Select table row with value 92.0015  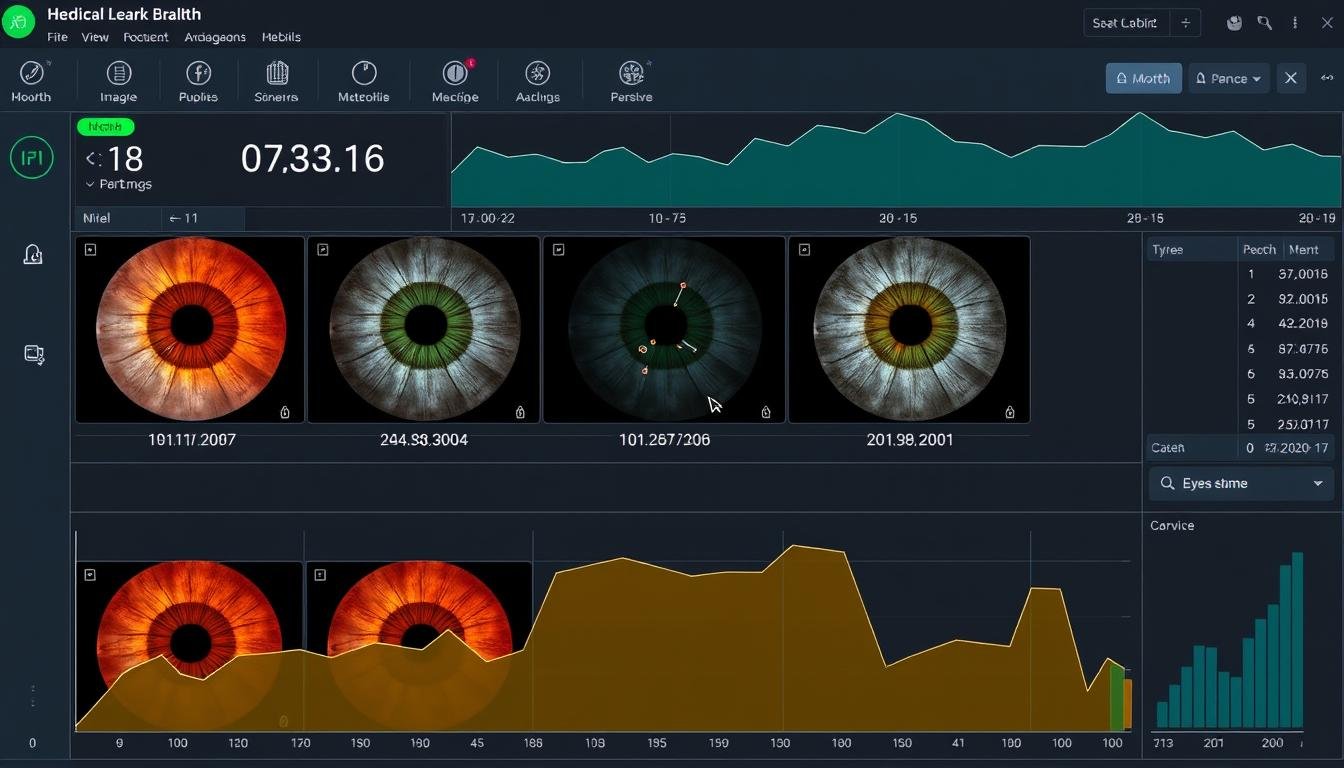coord(1241,298)
